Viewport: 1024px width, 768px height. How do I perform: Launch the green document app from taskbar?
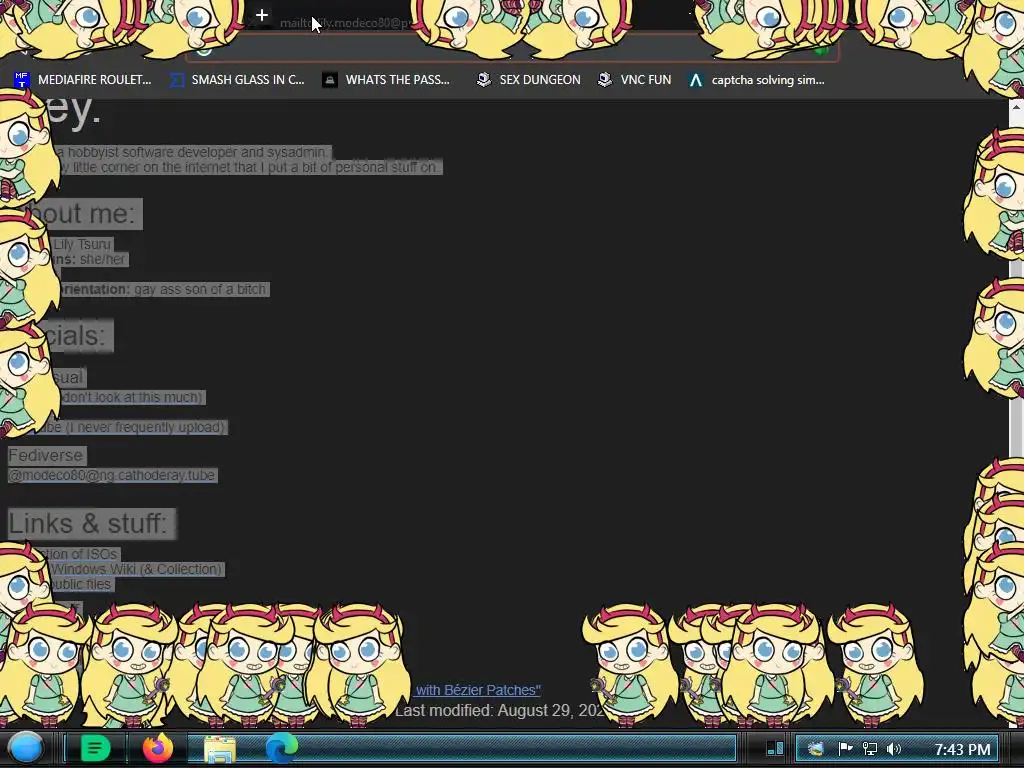[x=95, y=748]
